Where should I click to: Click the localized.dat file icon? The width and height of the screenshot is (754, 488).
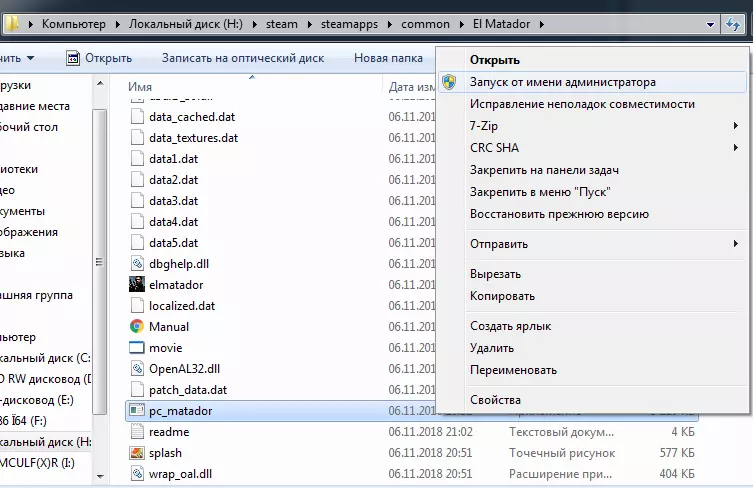137,306
